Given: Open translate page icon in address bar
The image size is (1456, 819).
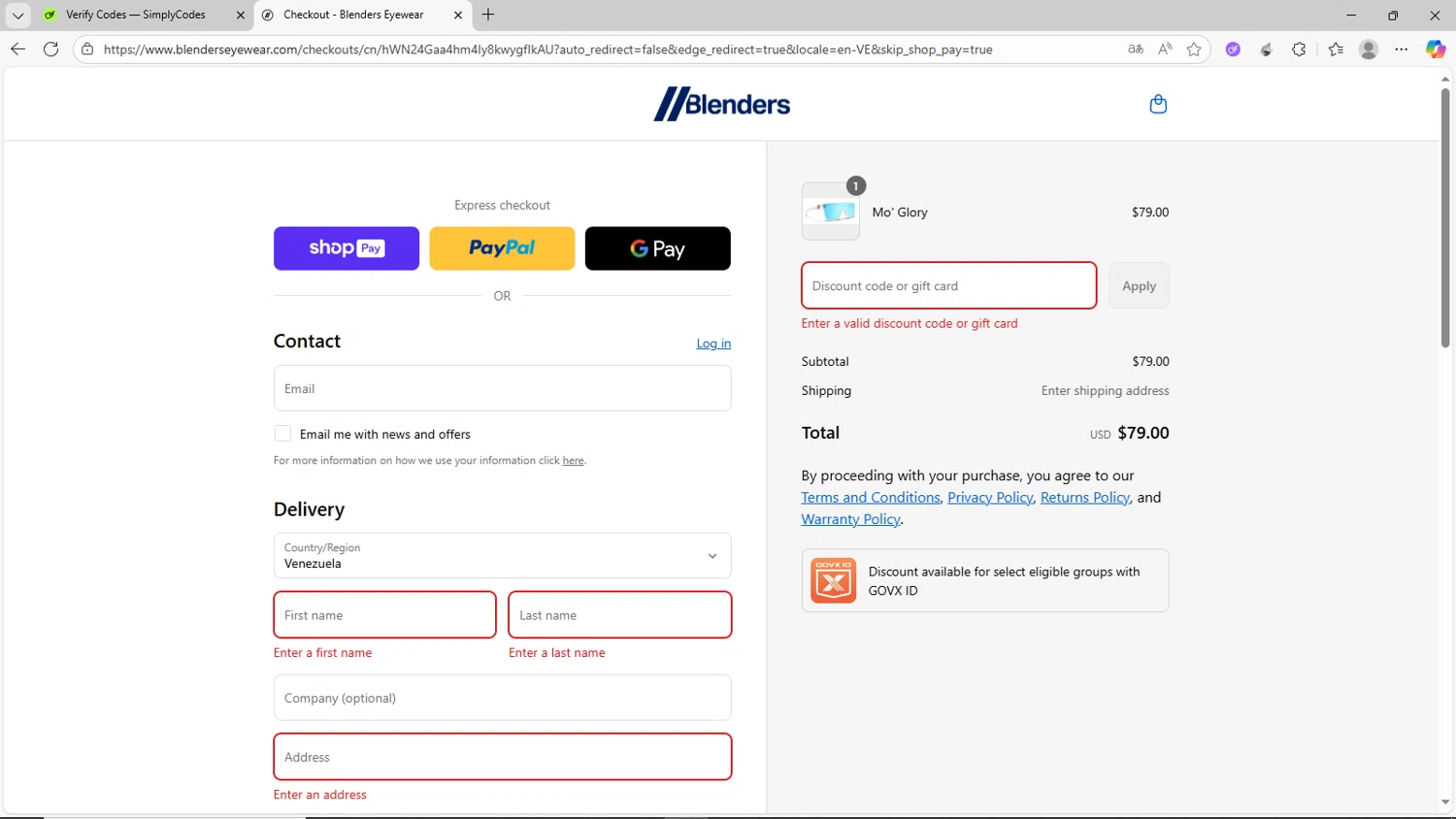Looking at the screenshot, I should tap(1136, 49).
